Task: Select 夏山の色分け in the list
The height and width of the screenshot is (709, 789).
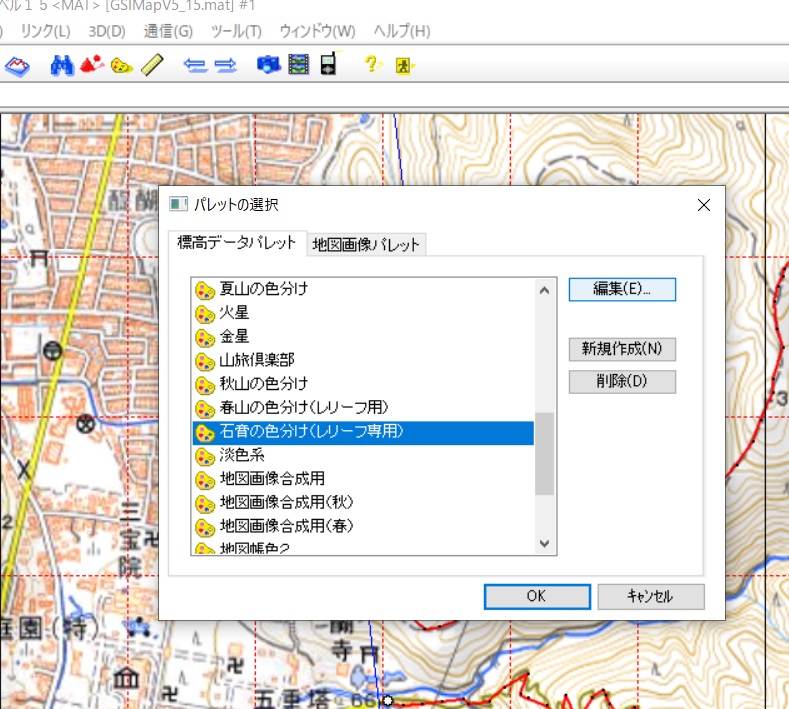Action: (363, 289)
